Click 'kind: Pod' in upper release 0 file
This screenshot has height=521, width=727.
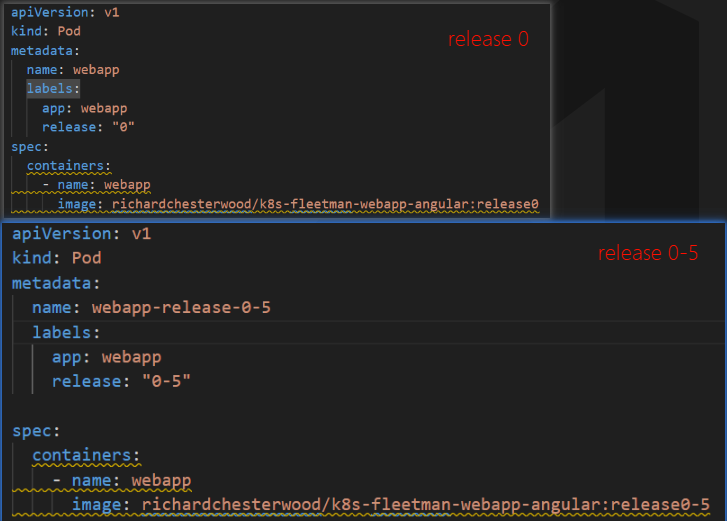(45, 31)
